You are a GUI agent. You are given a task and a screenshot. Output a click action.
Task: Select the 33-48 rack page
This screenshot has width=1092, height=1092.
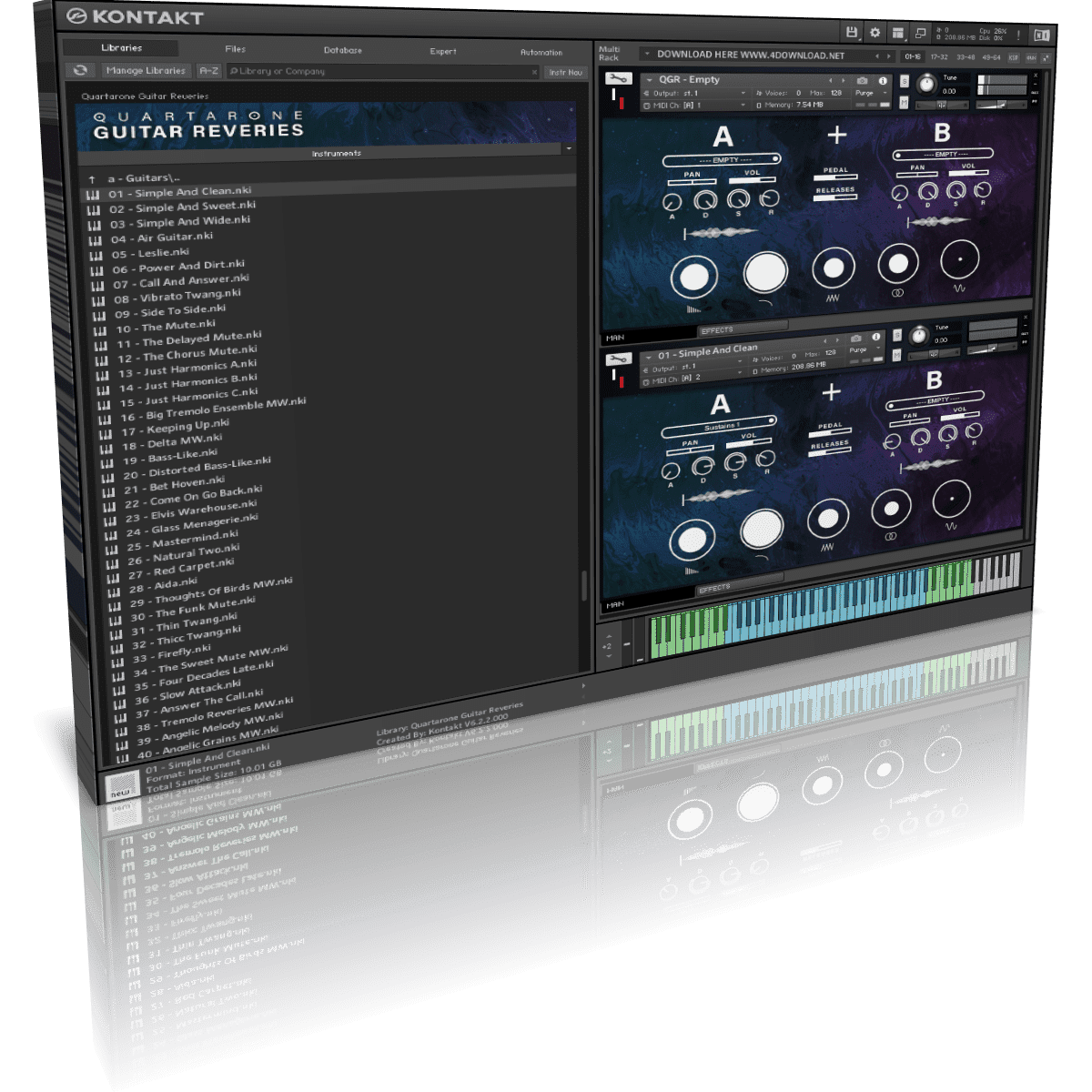(x=965, y=57)
